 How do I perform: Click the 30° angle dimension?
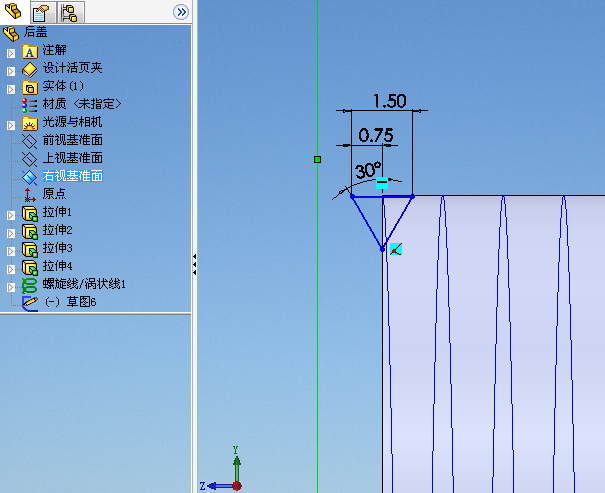(368, 170)
